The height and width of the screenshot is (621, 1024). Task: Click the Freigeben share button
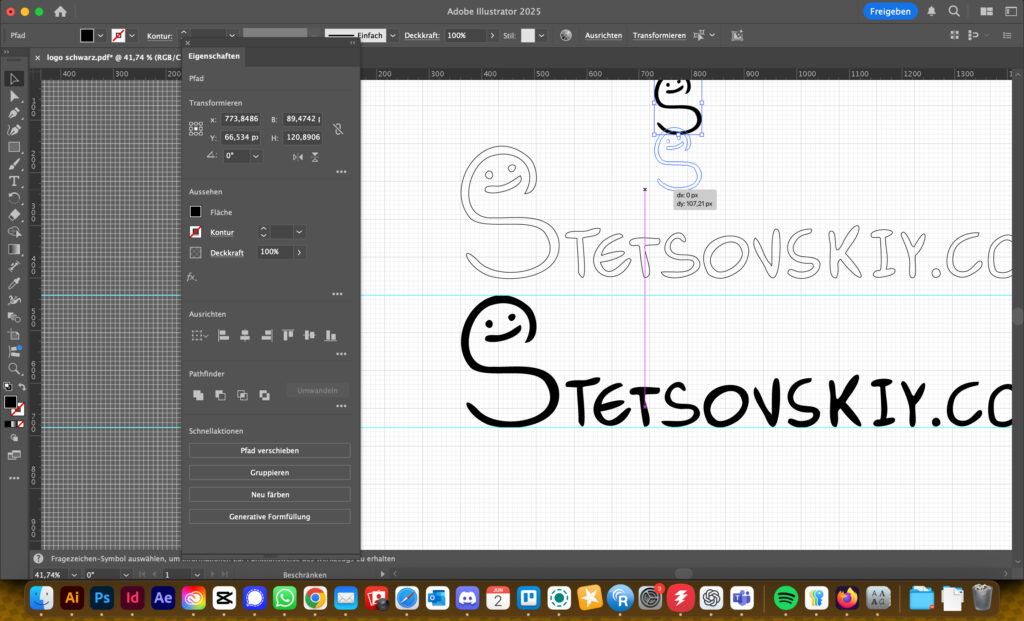[890, 11]
